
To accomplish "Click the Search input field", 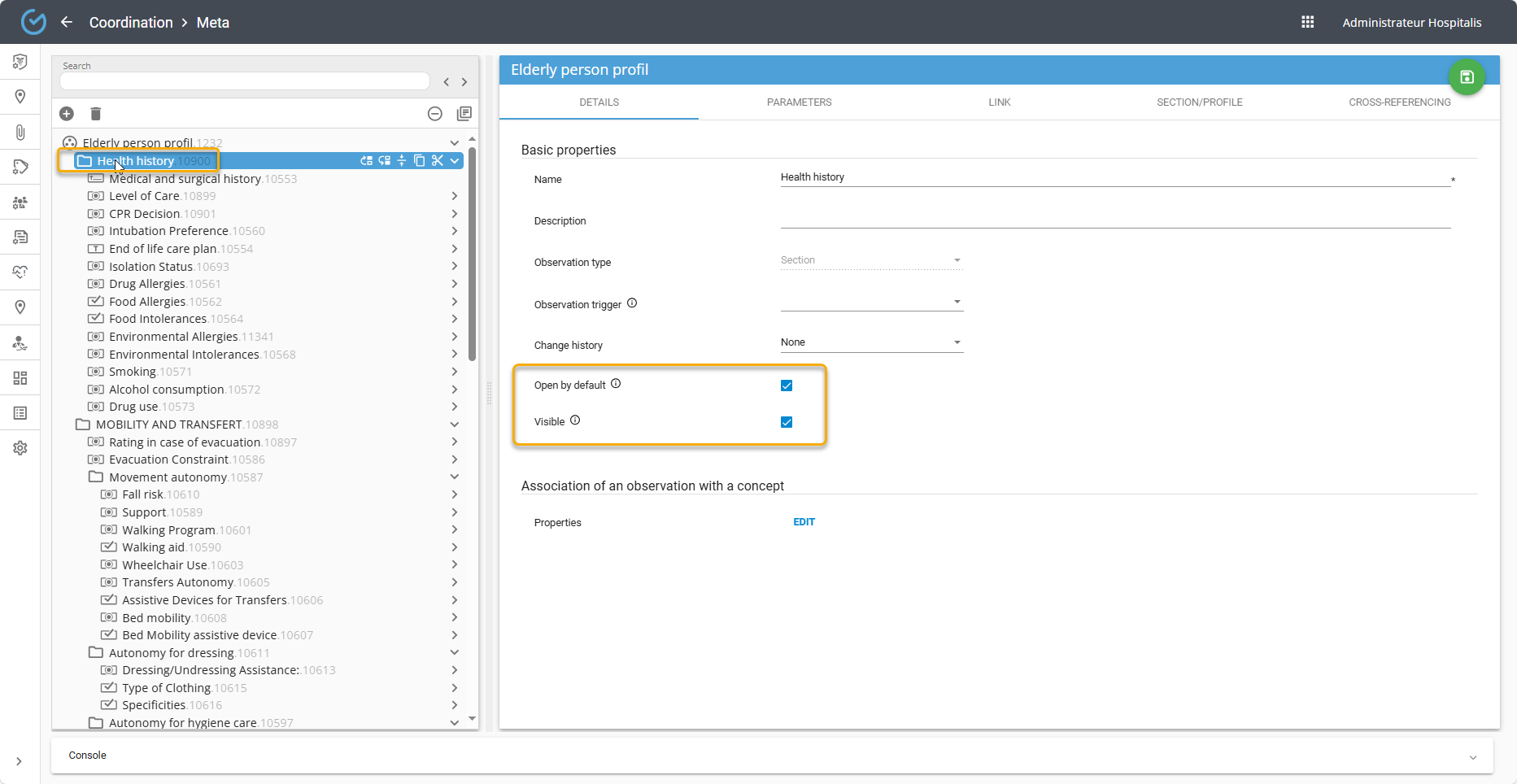I will pos(244,81).
